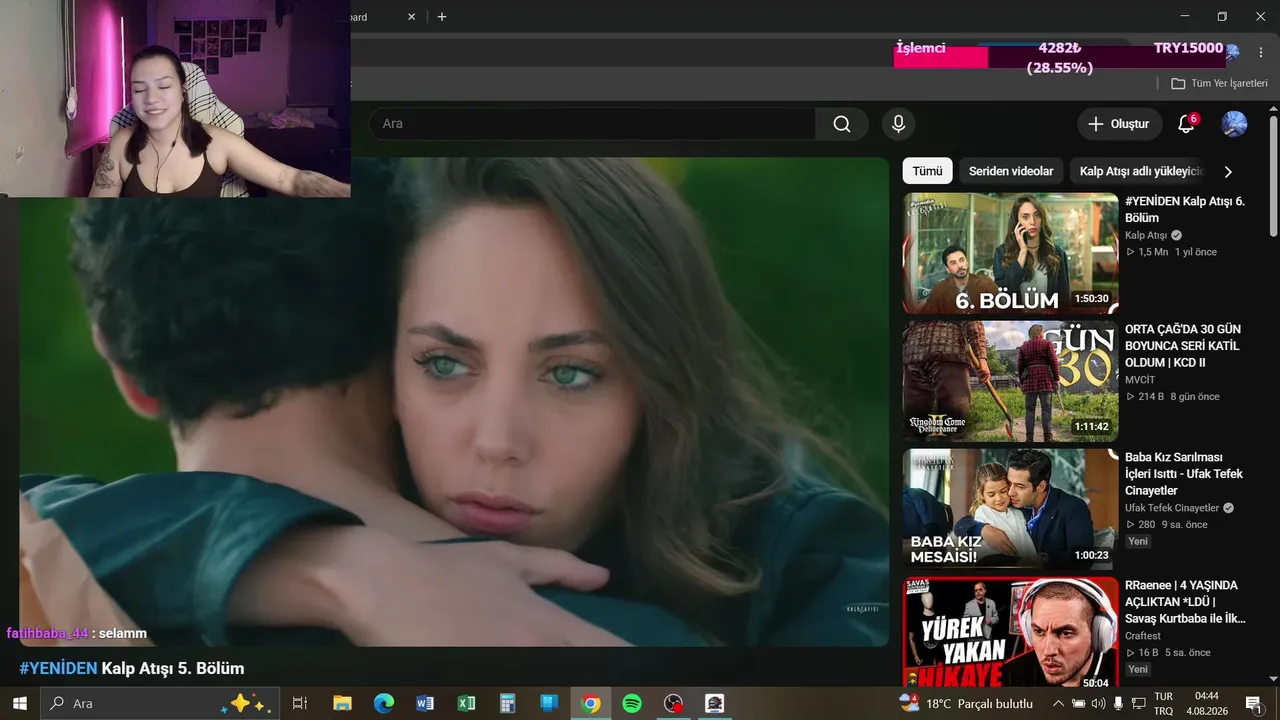Open Microsoft Edge from taskbar
Image resolution: width=1280 pixels, height=720 pixels.
[384, 703]
